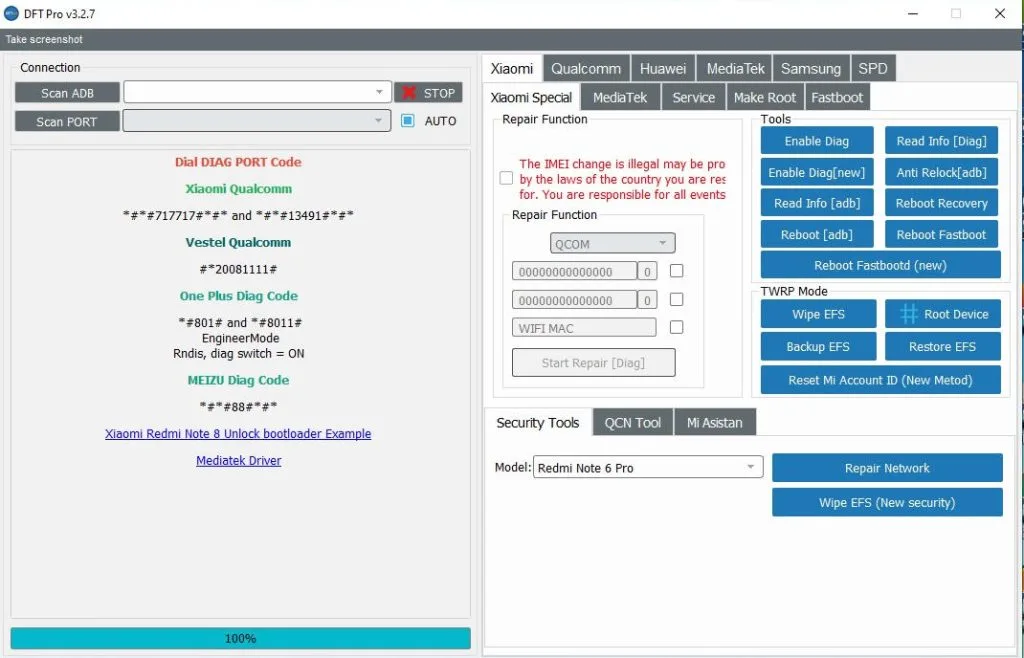Click the Restore EFS button
This screenshot has width=1024, height=658.
[942, 347]
